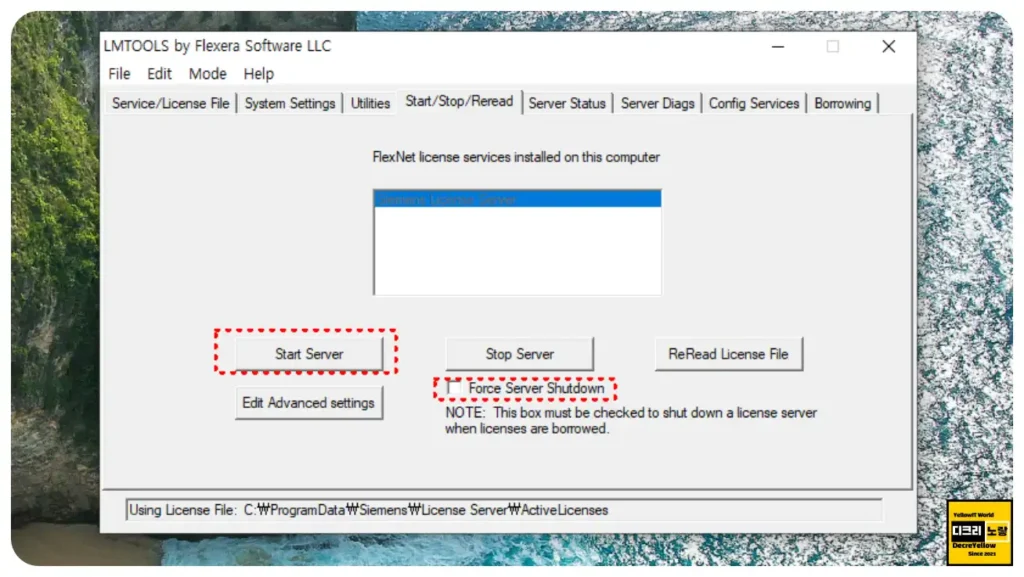Minimize the LMTOOLS window
1024x577 pixels.
click(778, 46)
